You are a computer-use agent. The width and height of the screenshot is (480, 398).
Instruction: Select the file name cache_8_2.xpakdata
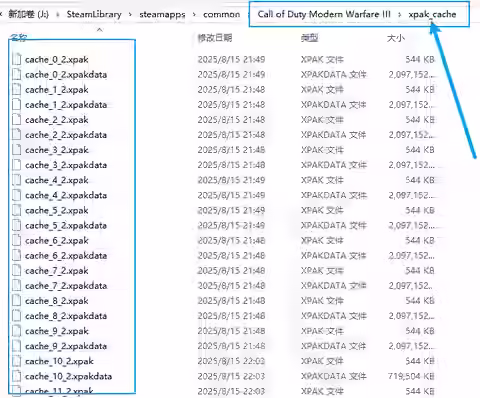tap(66, 316)
